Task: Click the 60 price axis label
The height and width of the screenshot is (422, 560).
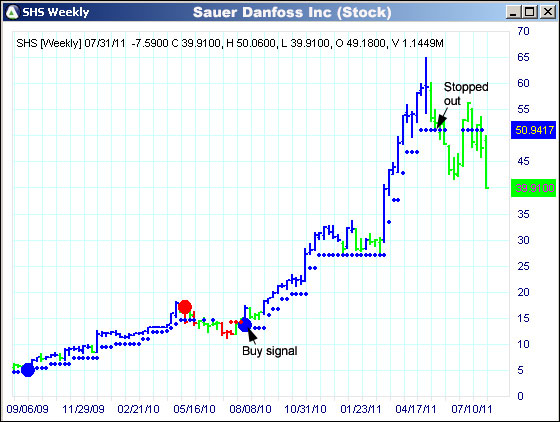Action: [x=523, y=83]
